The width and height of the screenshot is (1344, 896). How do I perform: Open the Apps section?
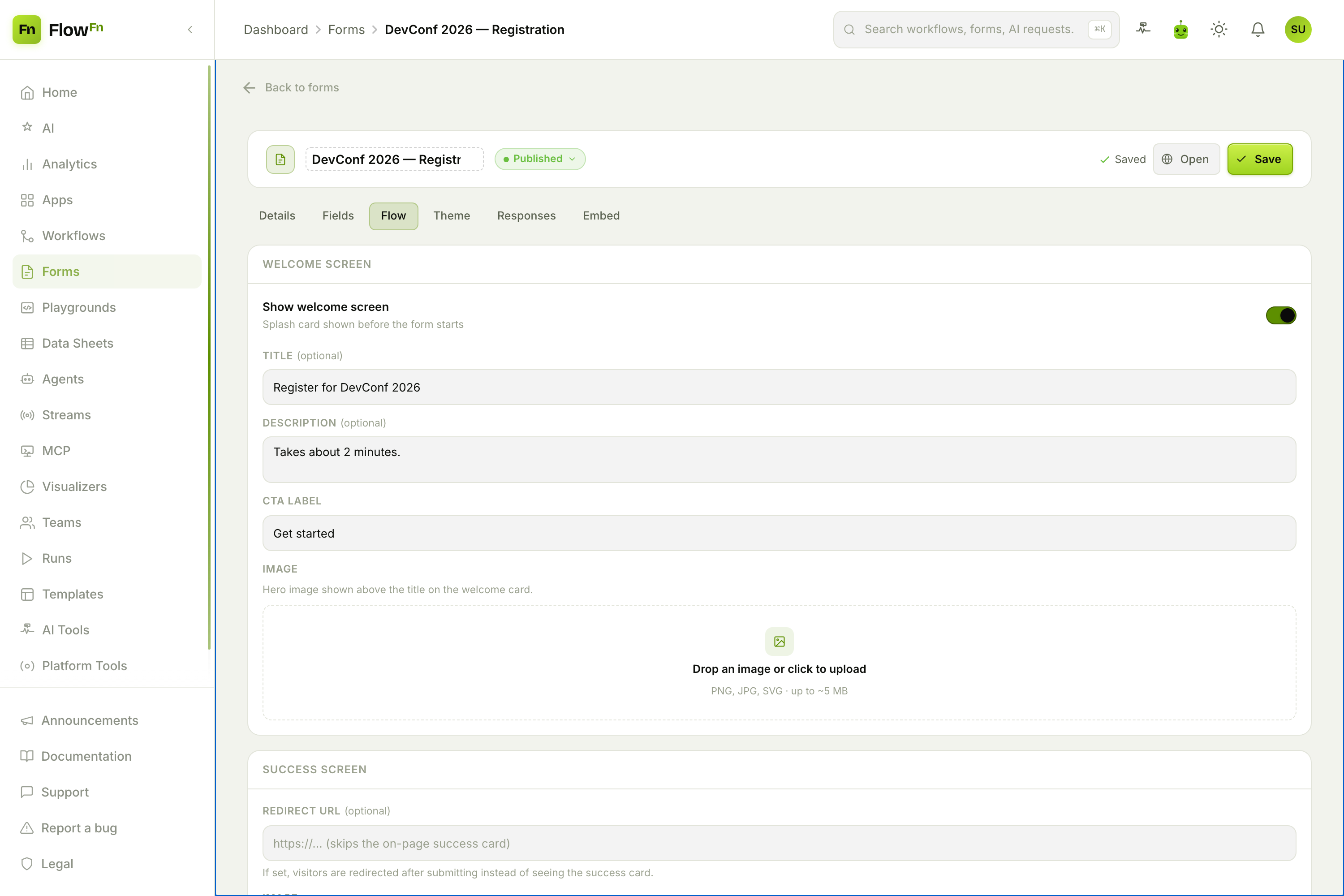pyautogui.click(x=107, y=200)
